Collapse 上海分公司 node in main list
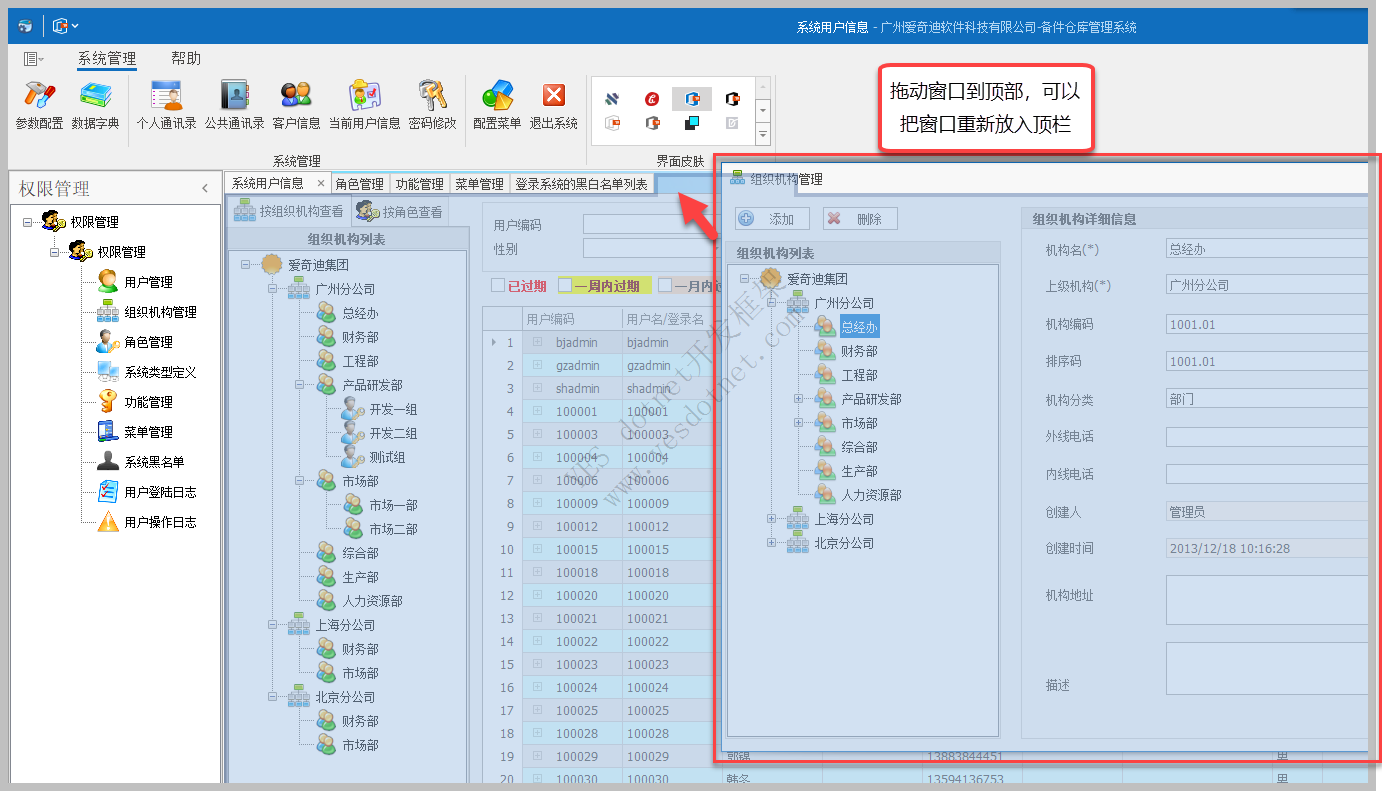The height and width of the screenshot is (791, 1382). [x=273, y=625]
